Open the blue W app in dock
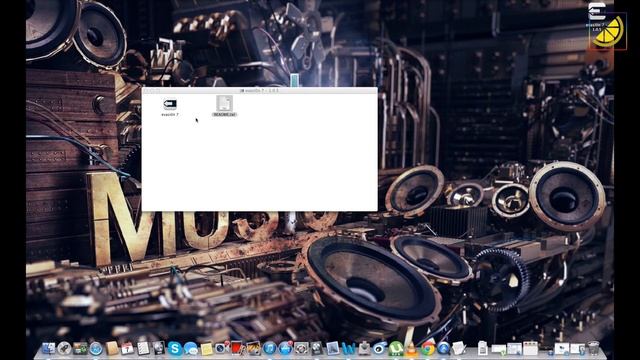640x360 pixels. (349, 349)
